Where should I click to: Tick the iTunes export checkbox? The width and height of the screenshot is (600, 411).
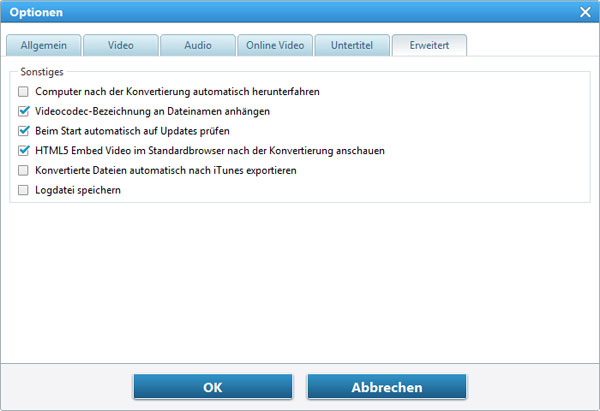tap(24, 170)
